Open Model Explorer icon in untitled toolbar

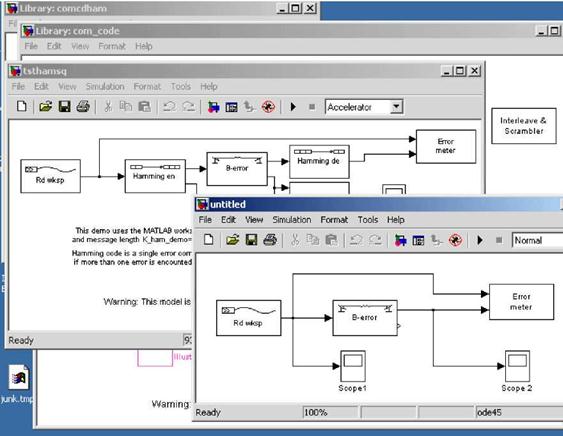(x=418, y=240)
